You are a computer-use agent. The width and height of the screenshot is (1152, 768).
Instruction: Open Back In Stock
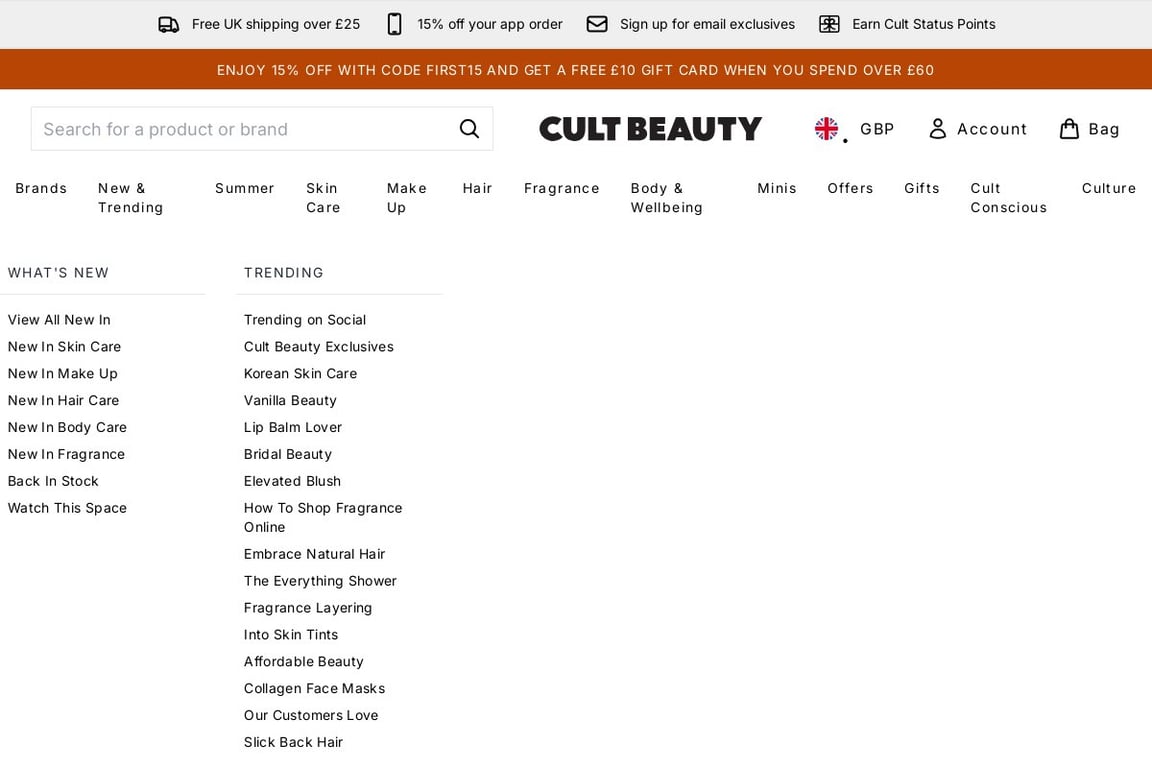point(53,481)
